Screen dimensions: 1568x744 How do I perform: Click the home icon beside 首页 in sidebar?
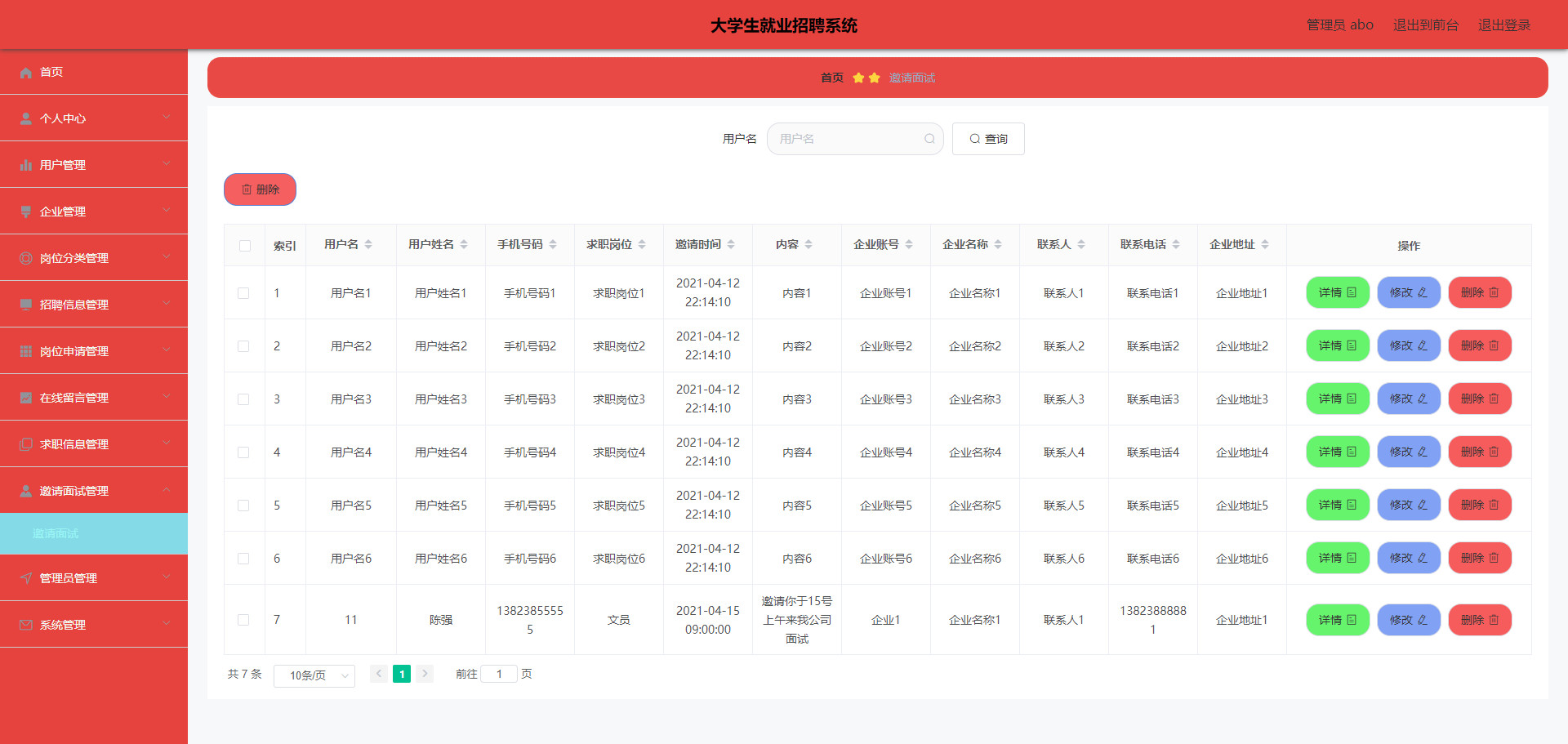tap(26, 72)
